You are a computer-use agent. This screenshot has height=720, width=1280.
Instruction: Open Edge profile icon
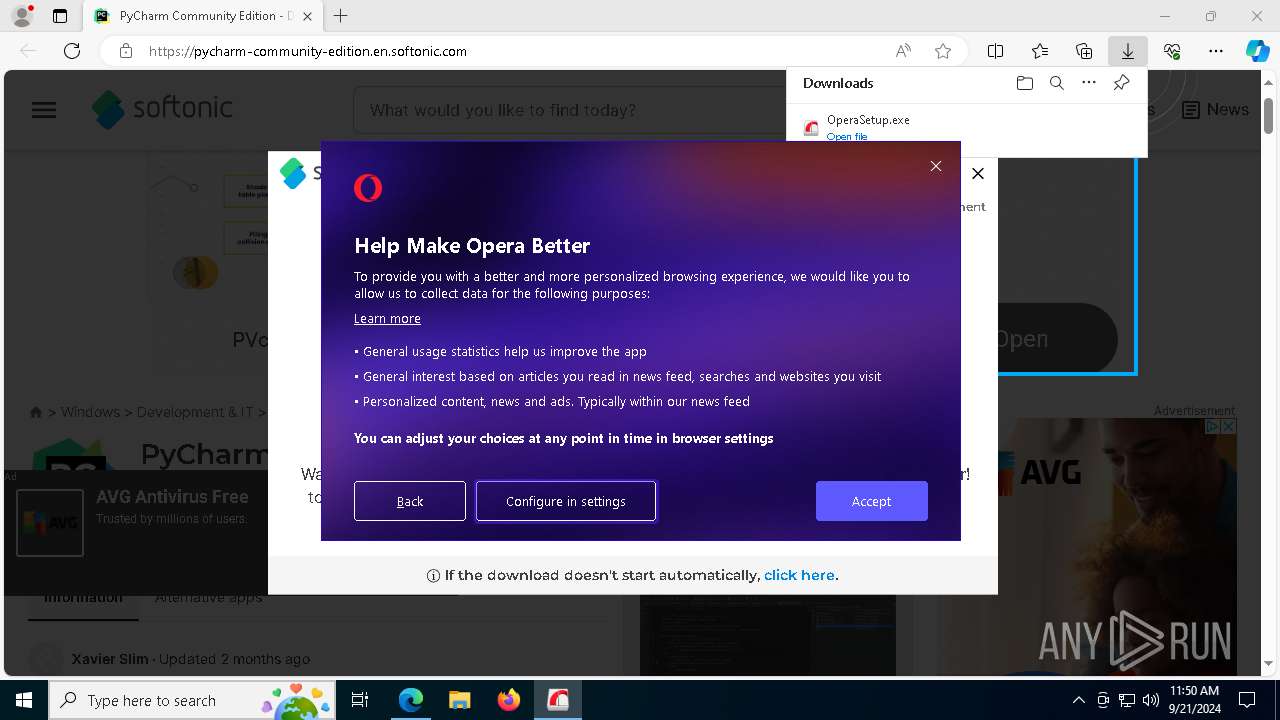coord(22,16)
